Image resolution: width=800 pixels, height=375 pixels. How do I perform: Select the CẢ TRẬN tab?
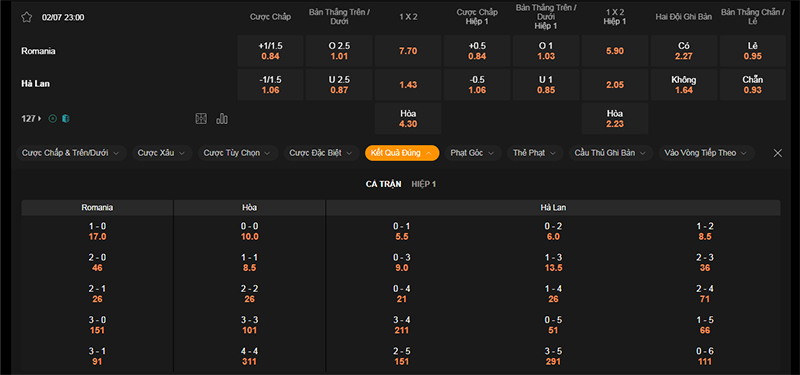pyautogui.click(x=384, y=184)
